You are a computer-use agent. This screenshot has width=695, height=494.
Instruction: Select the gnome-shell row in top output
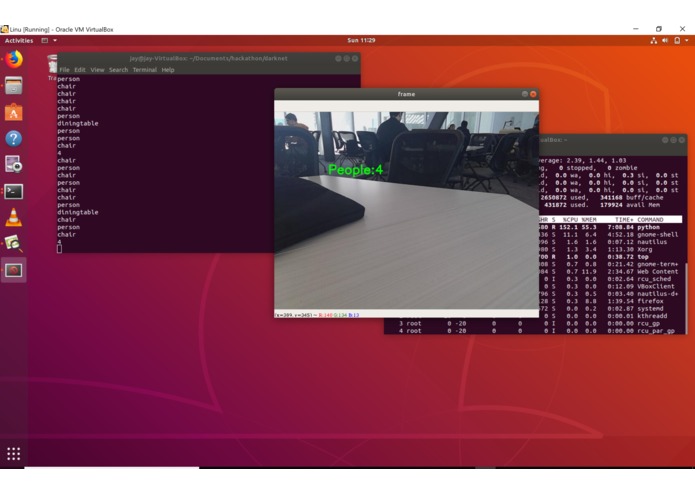tap(610, 234)
